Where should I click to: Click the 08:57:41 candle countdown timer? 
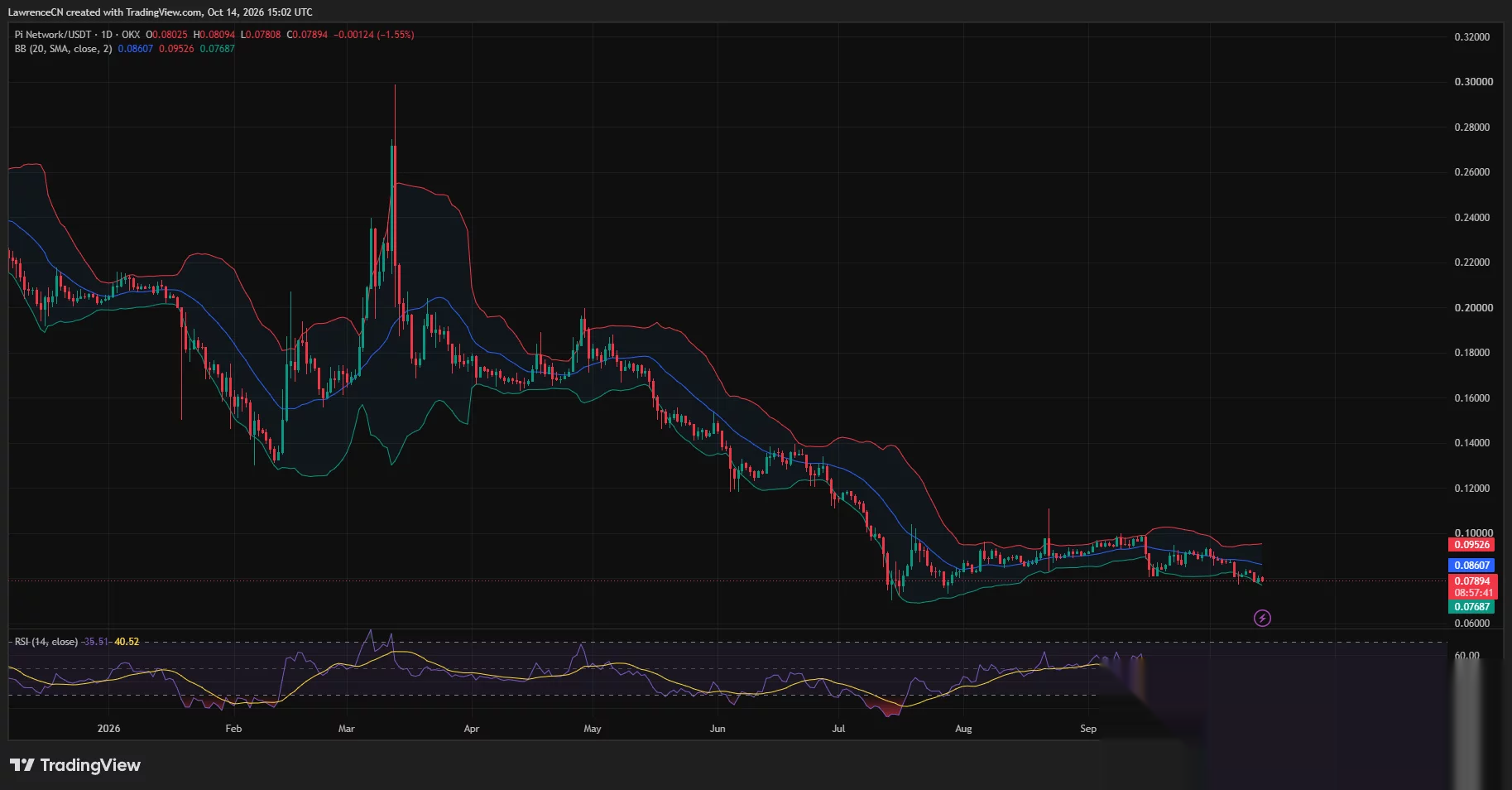tap(1472, 593)
